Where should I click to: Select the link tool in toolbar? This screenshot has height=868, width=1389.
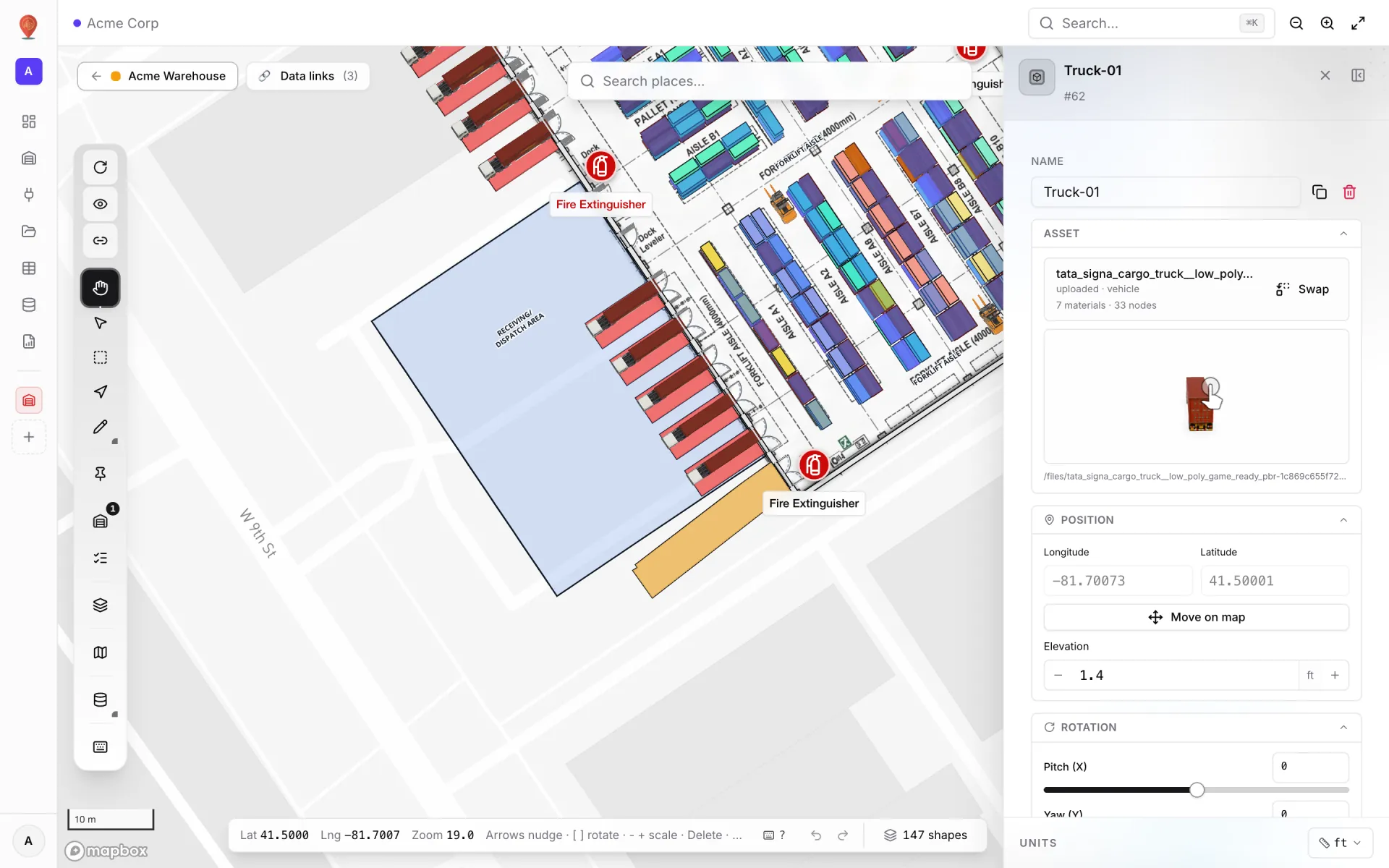pyautogui.click(x=101, y=241)
